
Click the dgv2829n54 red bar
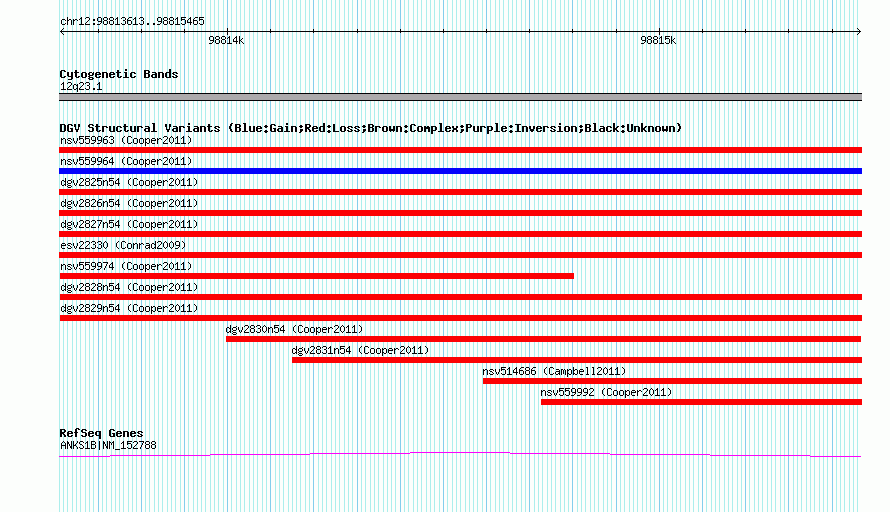[x=460, y=318]
